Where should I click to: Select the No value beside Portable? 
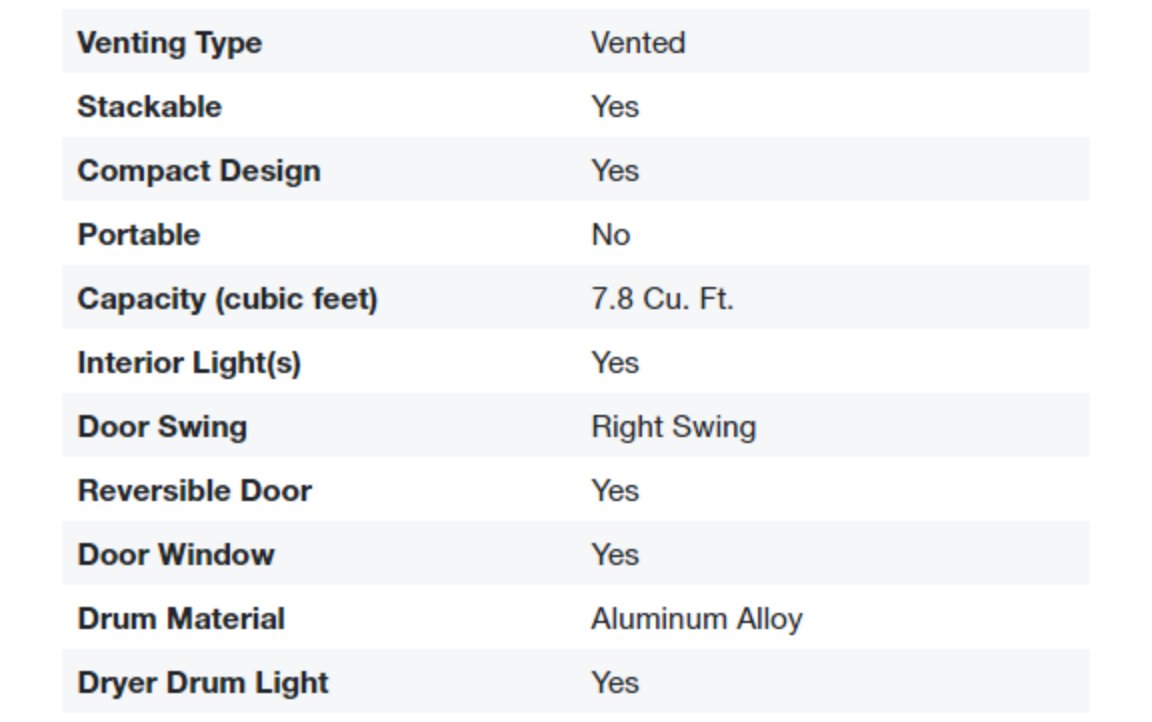(x=610, y=235)
